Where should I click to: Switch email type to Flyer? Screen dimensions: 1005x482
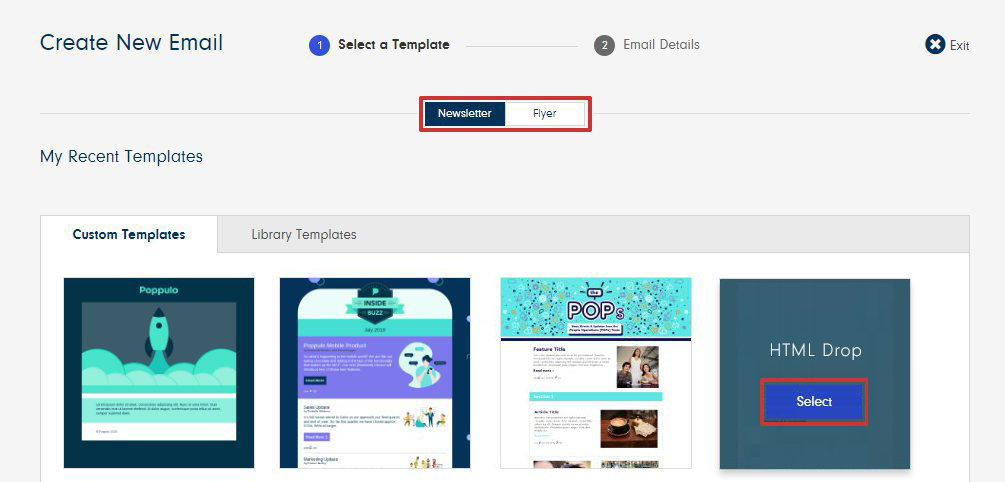coord(545,113)
